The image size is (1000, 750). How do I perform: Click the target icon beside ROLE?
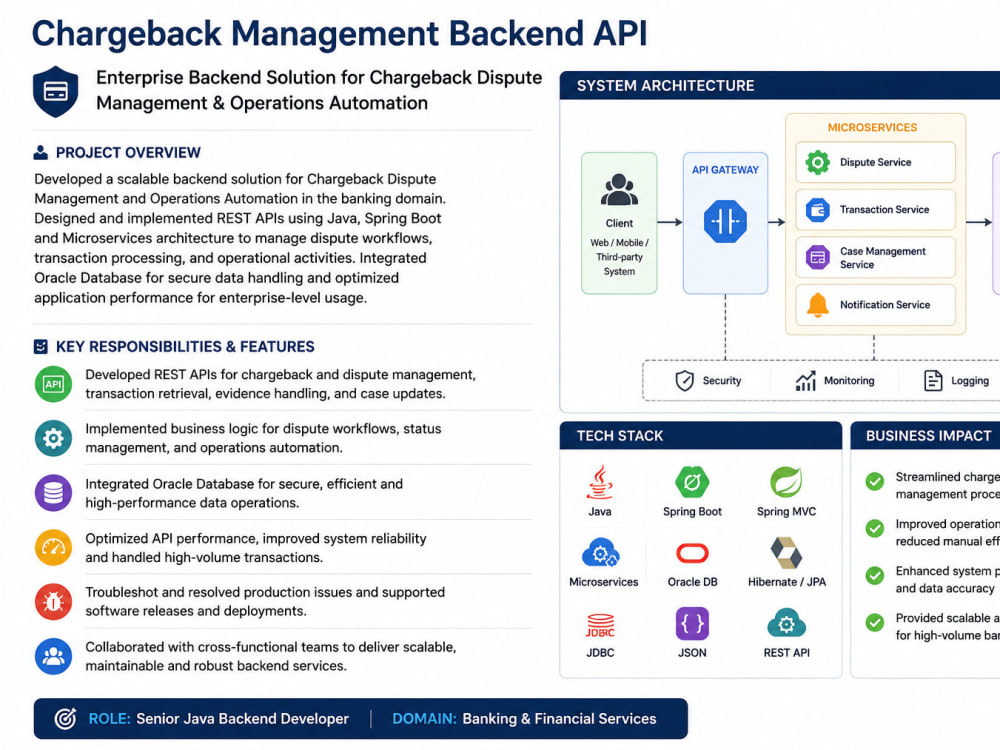tap(66, 719)
